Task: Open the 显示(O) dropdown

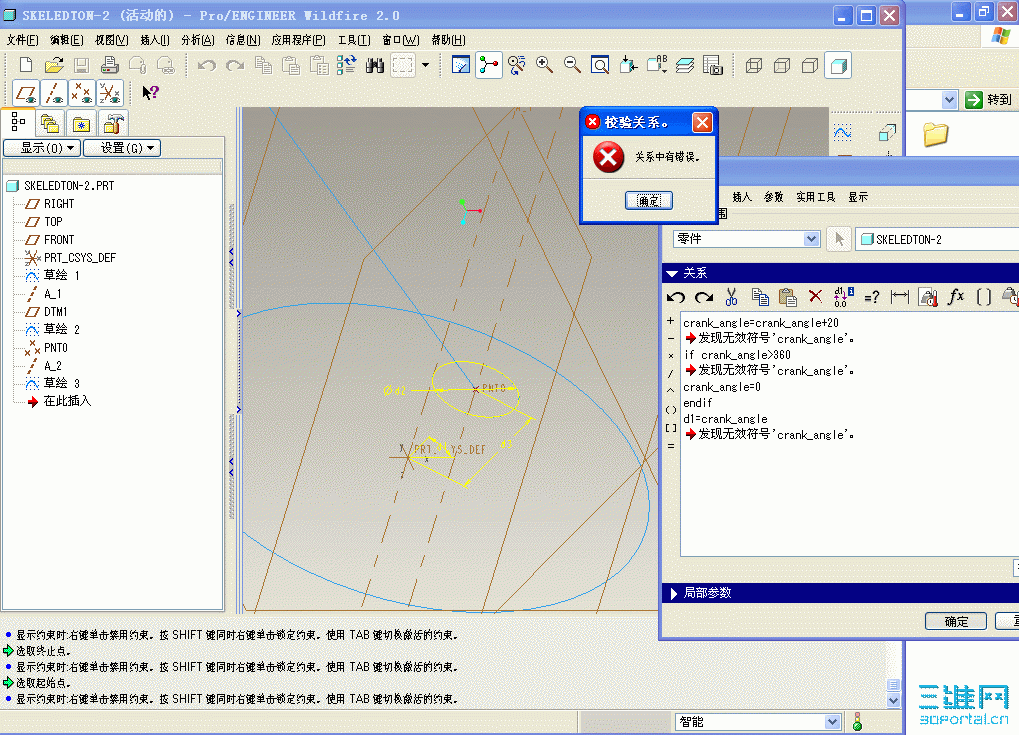Action: tap(42, 148)
